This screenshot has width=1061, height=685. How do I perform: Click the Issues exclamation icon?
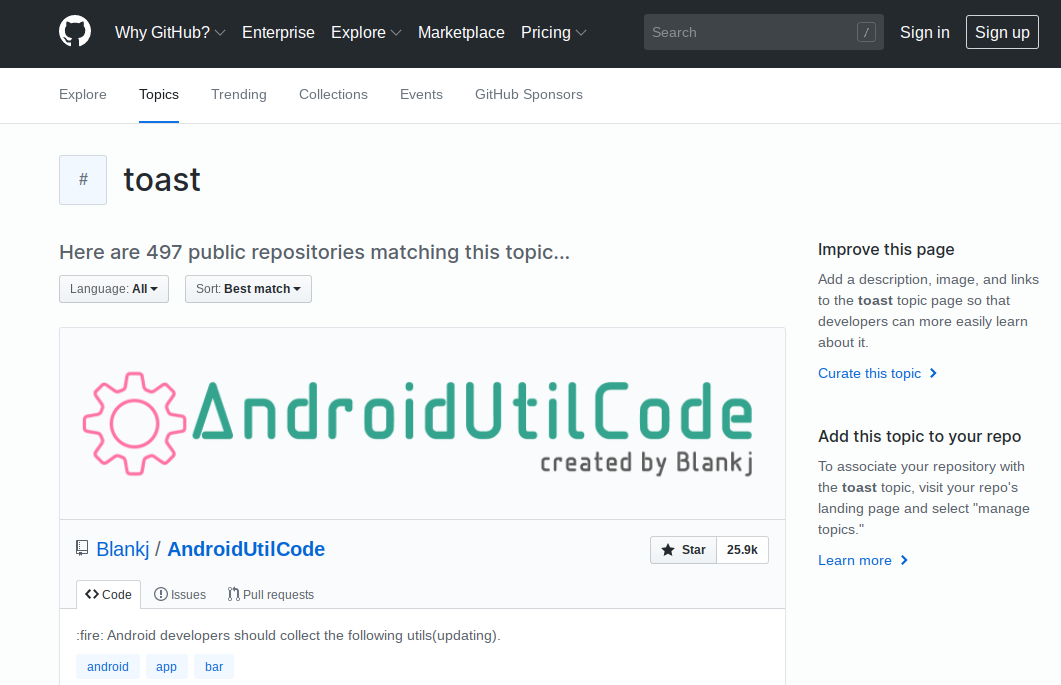160,594
